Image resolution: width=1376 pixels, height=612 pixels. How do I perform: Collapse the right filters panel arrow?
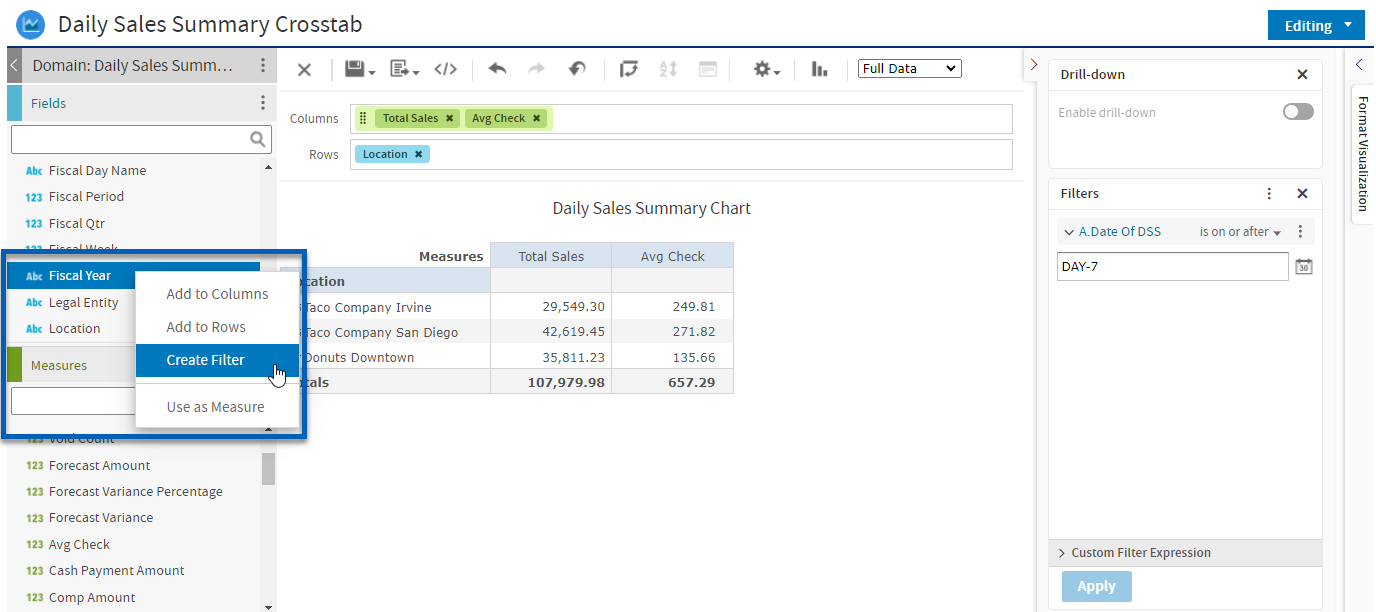pyautogui.click(x=1033, y=64)
